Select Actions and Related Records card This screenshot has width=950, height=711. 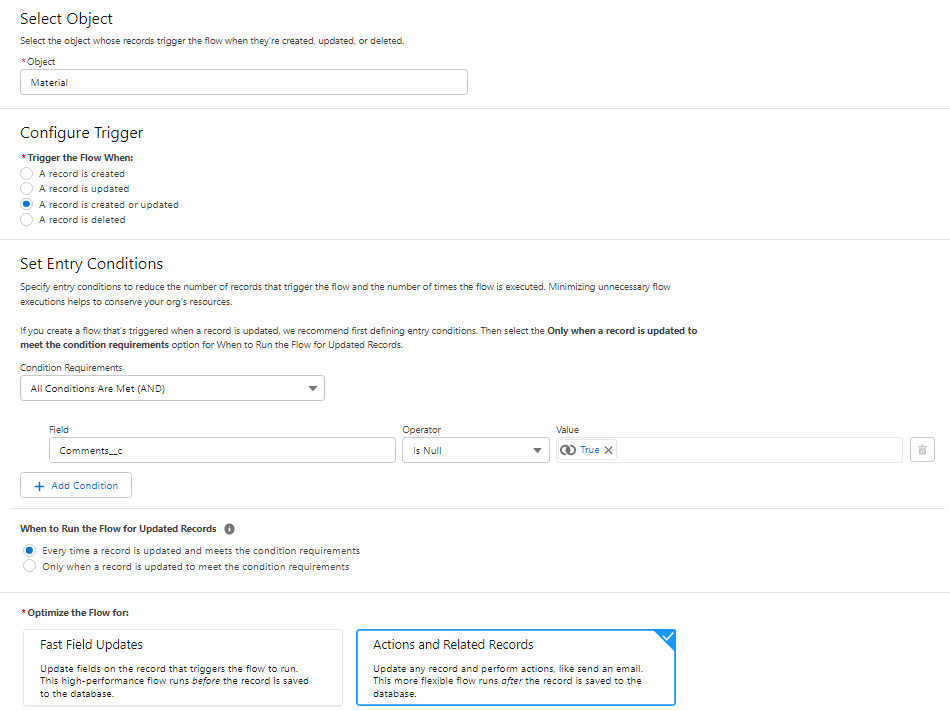coord(515,667)
